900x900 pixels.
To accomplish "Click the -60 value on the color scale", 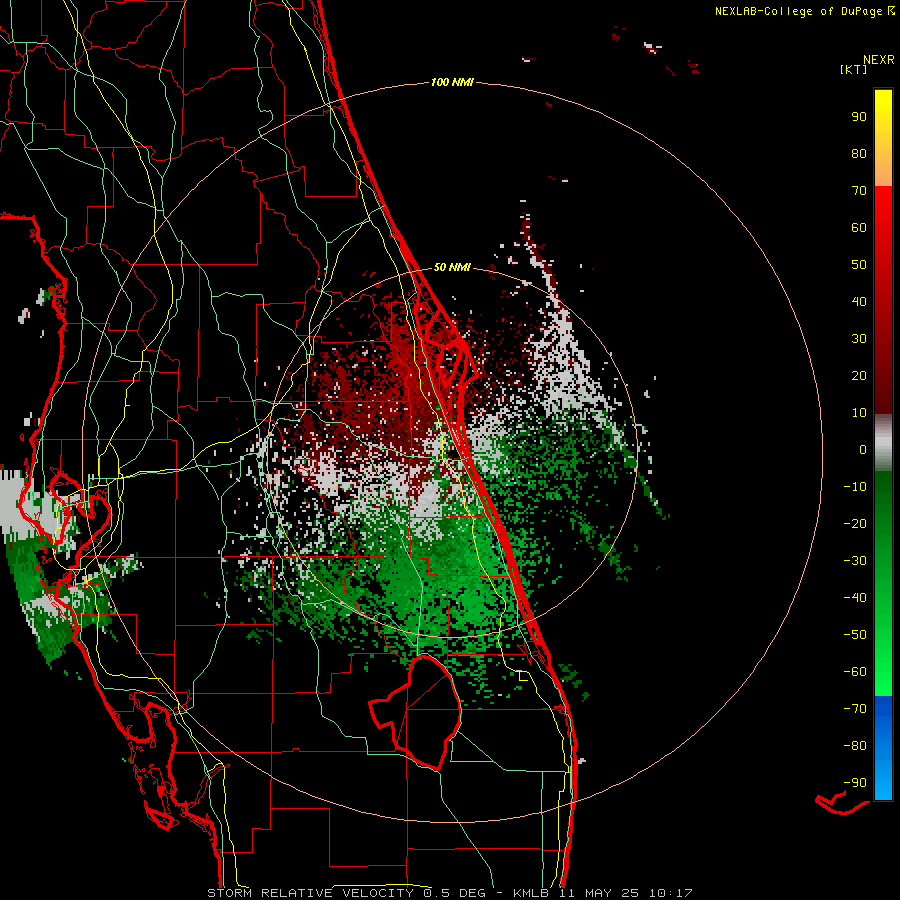I will click(x=855, y=672).
